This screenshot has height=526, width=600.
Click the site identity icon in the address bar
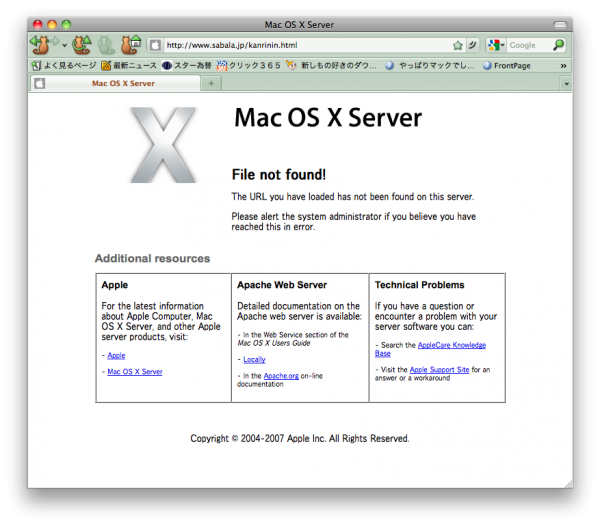(155, 45)
